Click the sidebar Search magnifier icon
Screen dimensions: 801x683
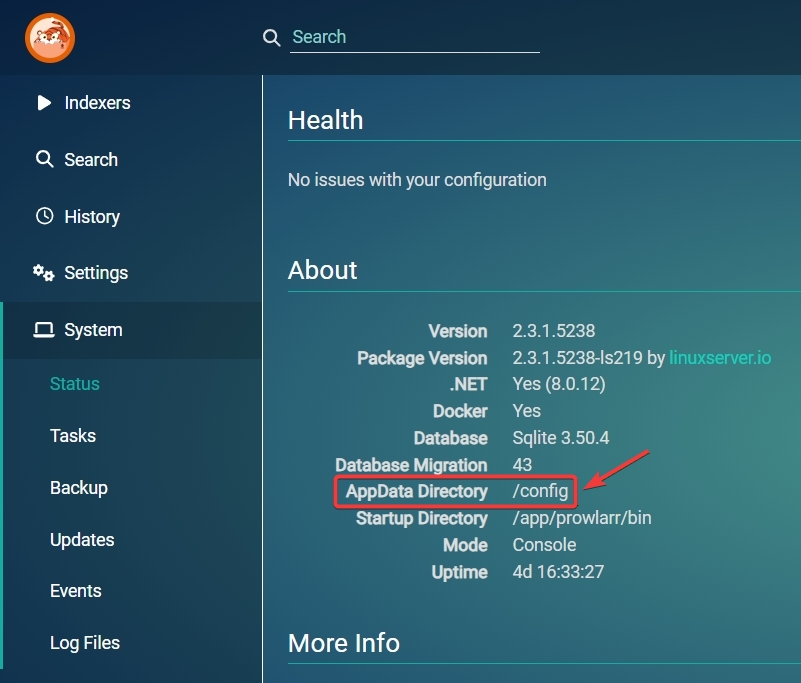click(x=44, y=160)
